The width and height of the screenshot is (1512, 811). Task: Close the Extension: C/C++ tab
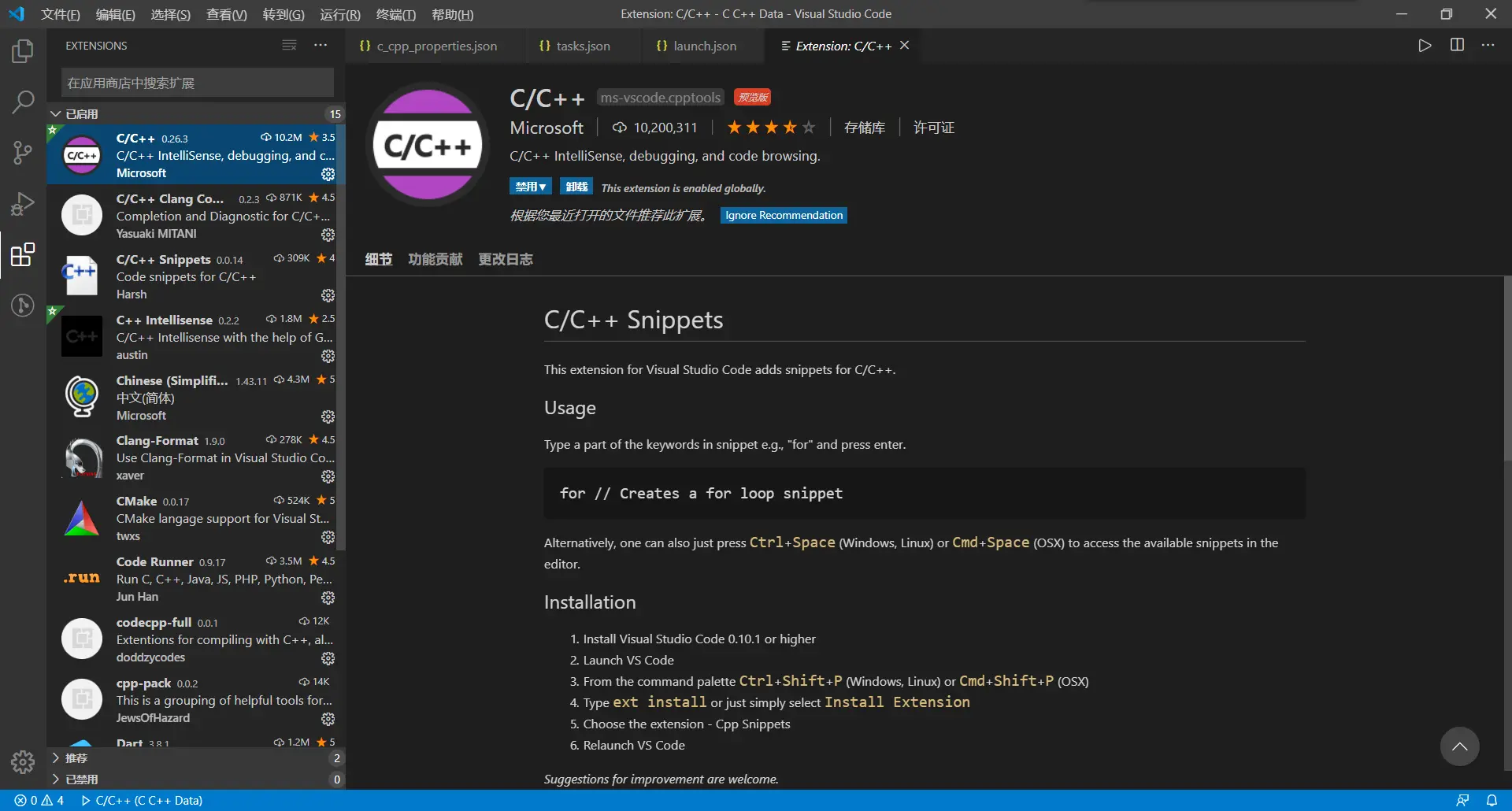pyautogui.click(x=905, y=46)
